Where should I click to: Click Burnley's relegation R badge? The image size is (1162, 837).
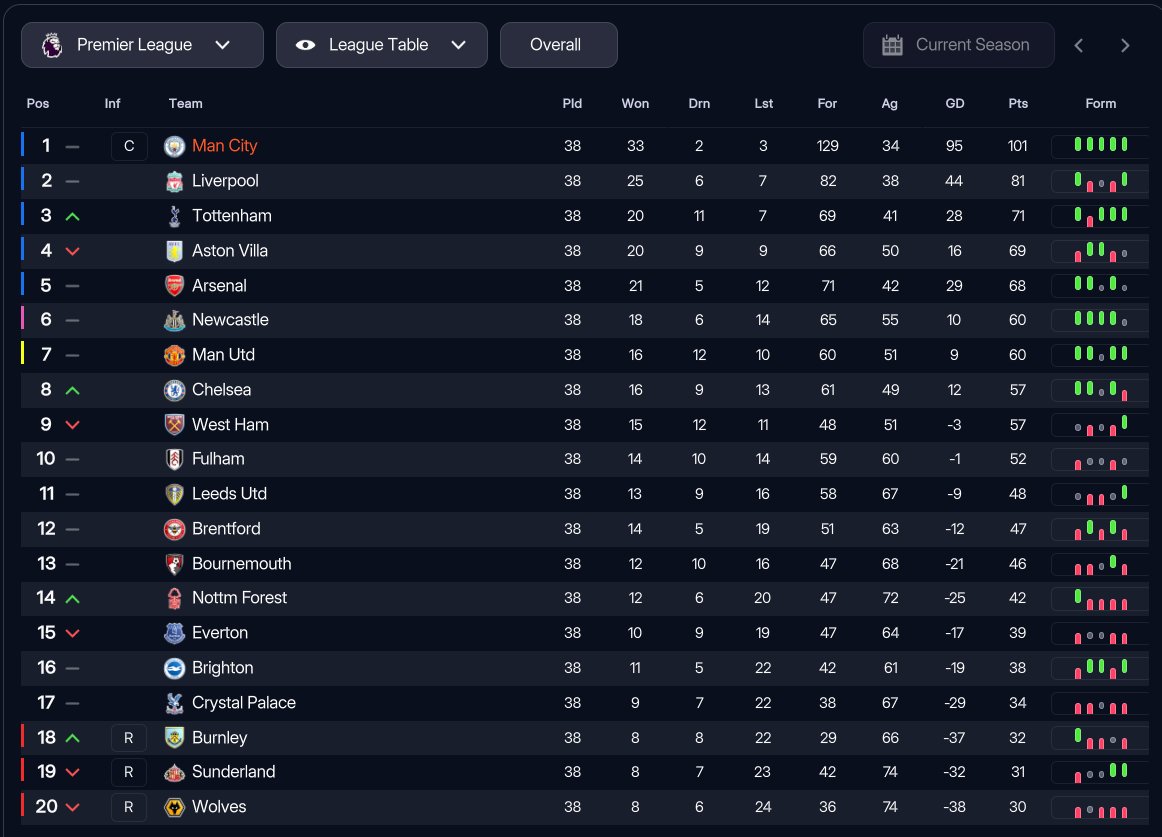pos(129,738)
